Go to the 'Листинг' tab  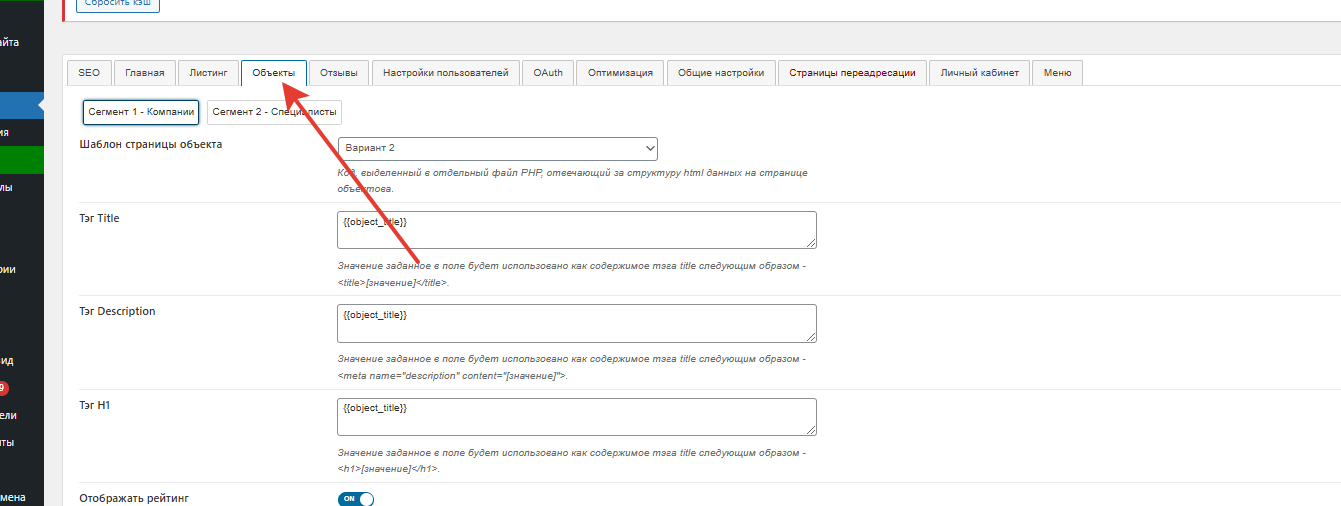[x=208, y=73]
